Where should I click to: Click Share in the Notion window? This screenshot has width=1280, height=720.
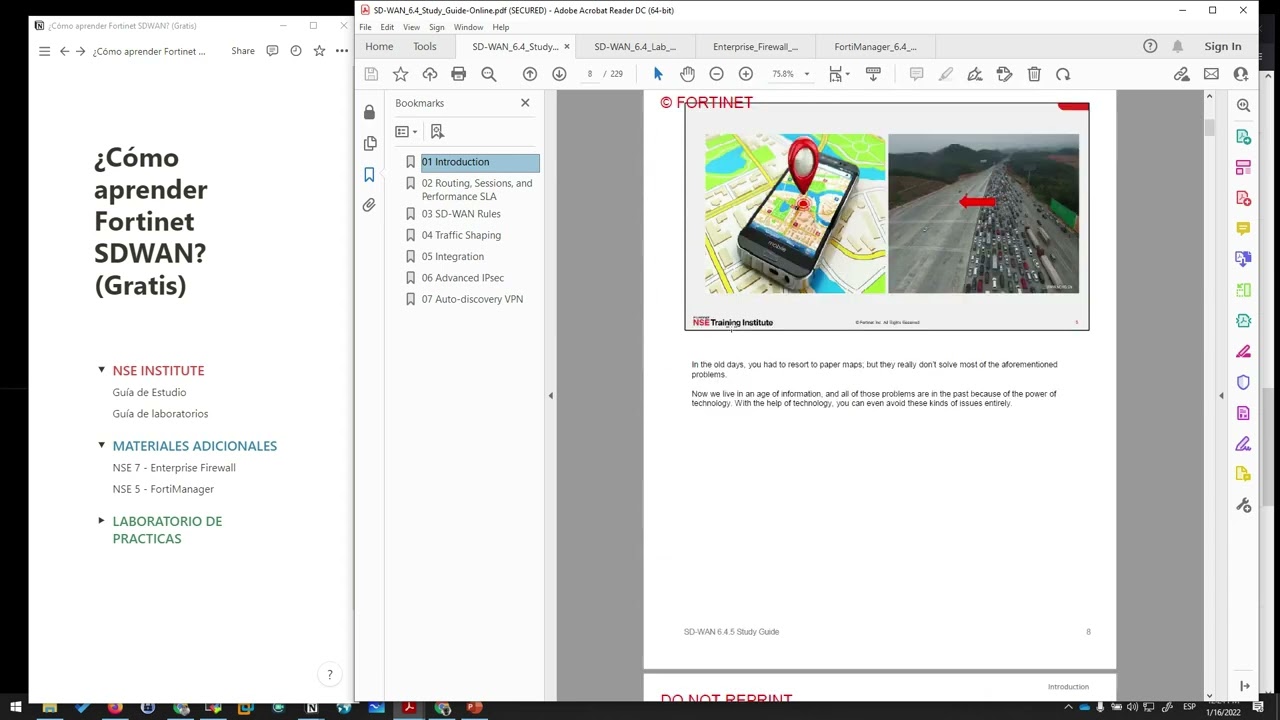(x=243, y=51)
